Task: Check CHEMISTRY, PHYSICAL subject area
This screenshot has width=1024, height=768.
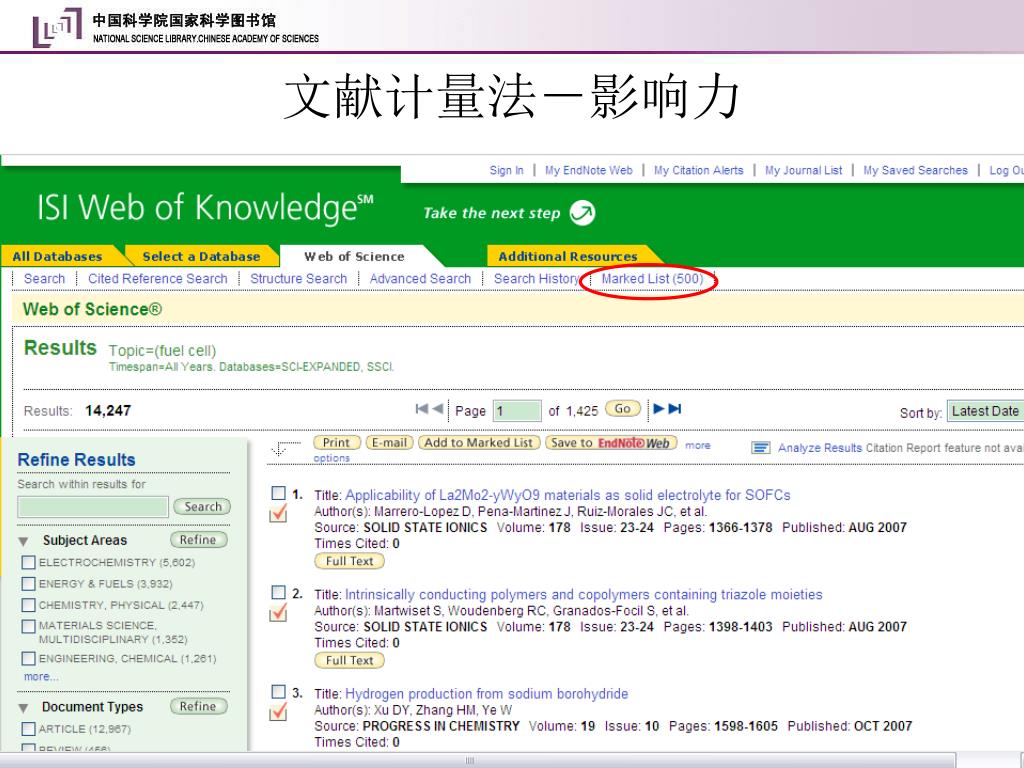Action: click(29, 605)
